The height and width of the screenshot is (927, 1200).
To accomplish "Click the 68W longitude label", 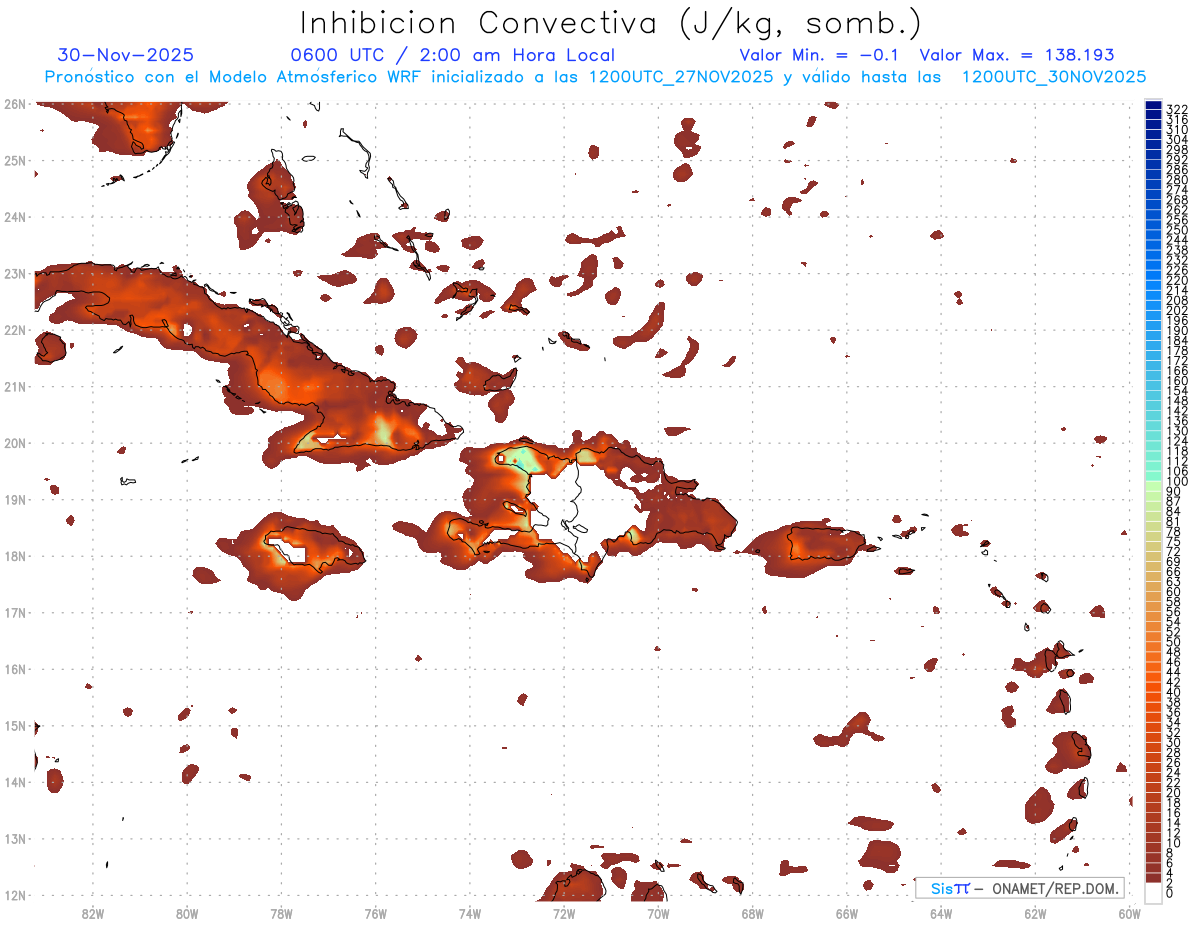I will [752, 912].
